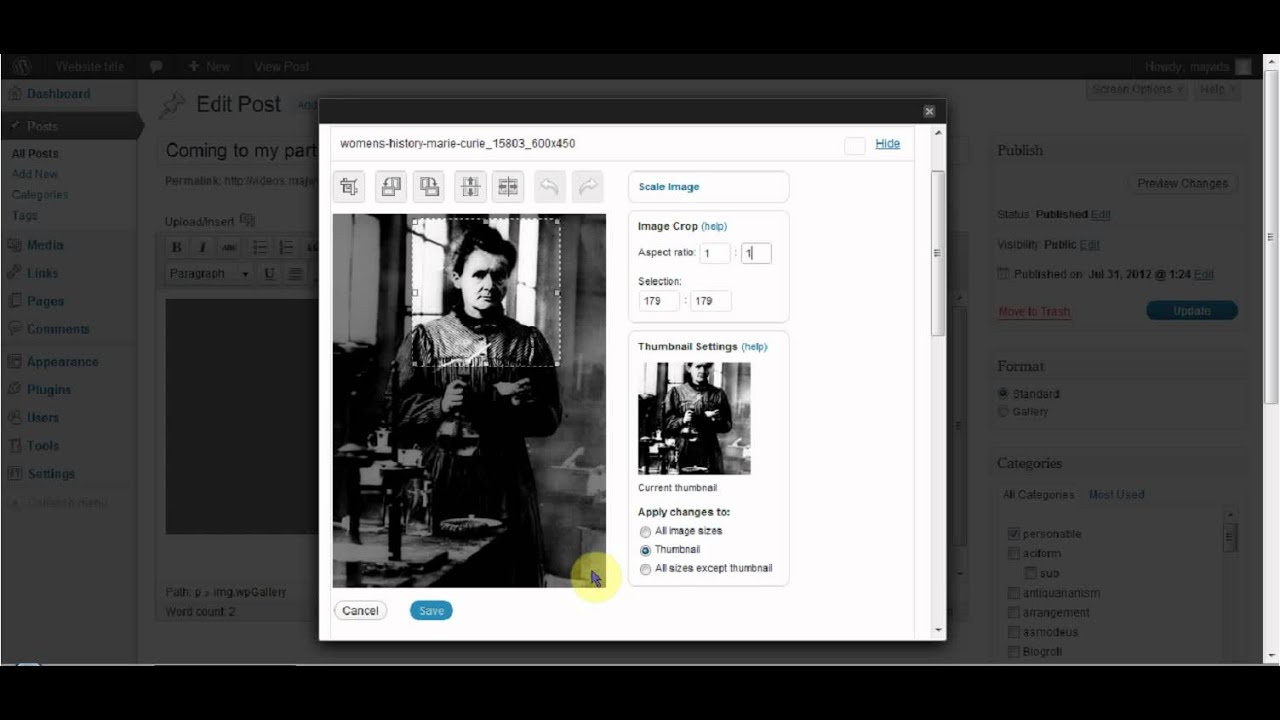This screenshot has height=720, width=1280.
Task: Toggle Italic in post editor toolbar
Action: tap(203, 247)
